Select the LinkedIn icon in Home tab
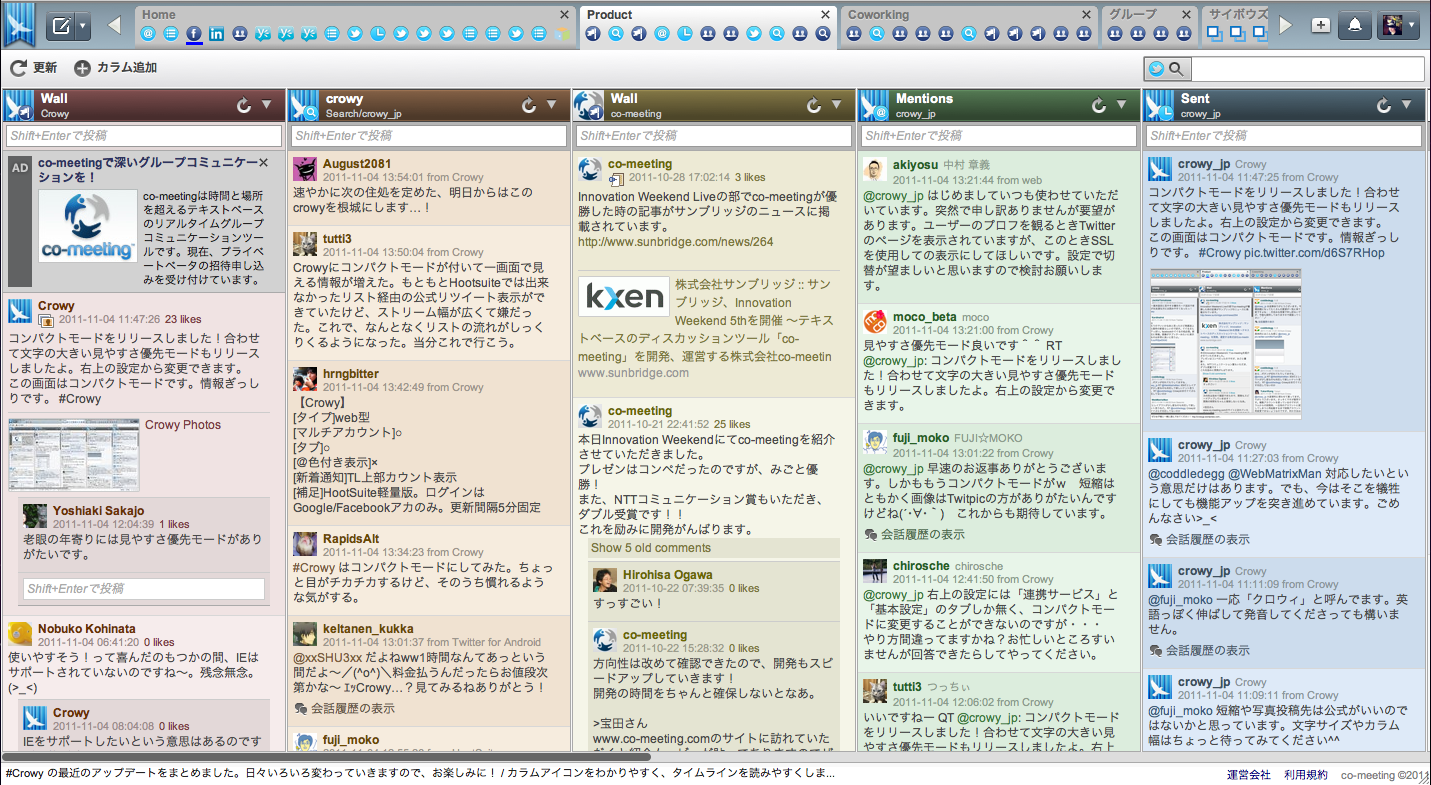This screenshot has width=1431, height=785. coord(216,34)
